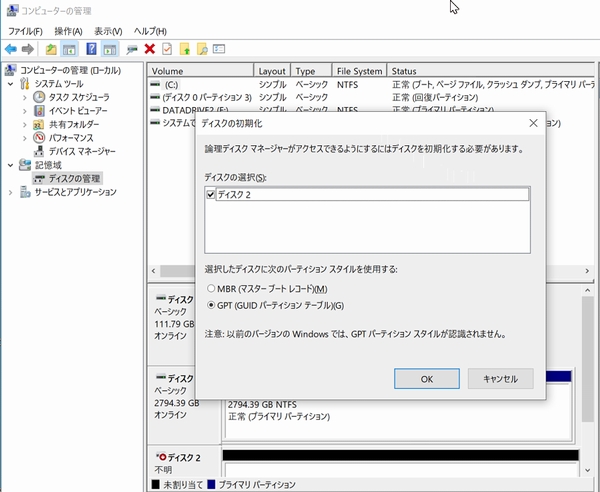The image size is (600, 492).
Task: Expand サービスとアプリケーション node
Action: pos(11,192)
